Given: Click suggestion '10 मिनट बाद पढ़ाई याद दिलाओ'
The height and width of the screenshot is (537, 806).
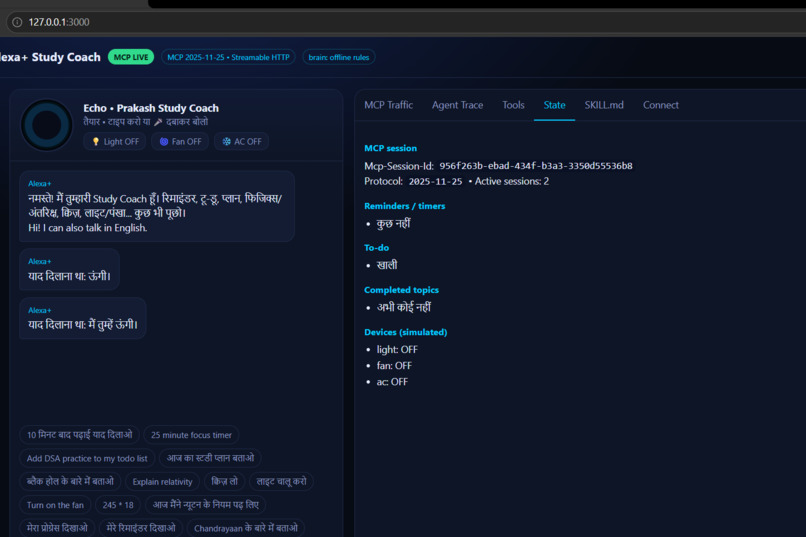Looking at the screenshot, I should [80, 435].
